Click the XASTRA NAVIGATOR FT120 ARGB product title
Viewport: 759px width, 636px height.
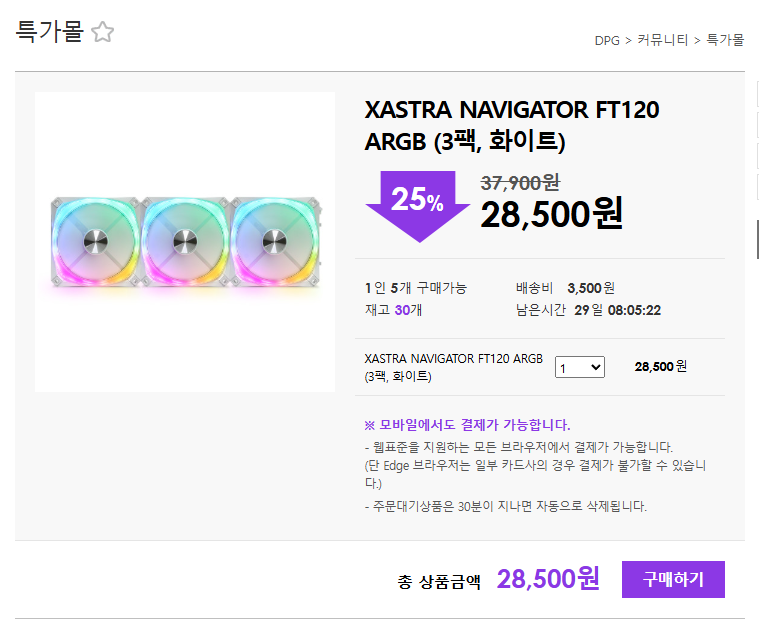pyautogui.click(x=512, y=125)
